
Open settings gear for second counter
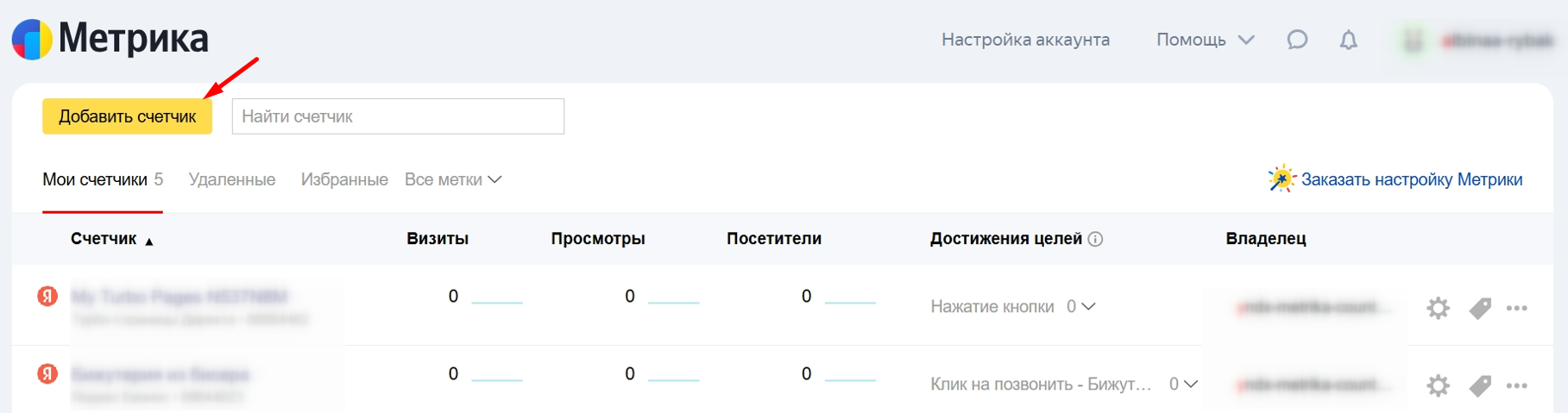[x=1438, y=385]
